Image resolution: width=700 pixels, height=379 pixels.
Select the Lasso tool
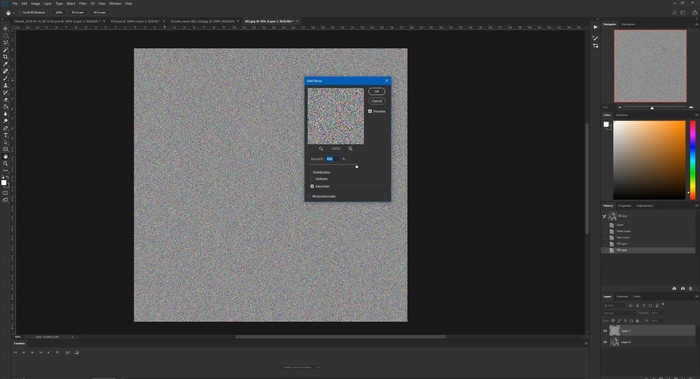coord(5,43)
